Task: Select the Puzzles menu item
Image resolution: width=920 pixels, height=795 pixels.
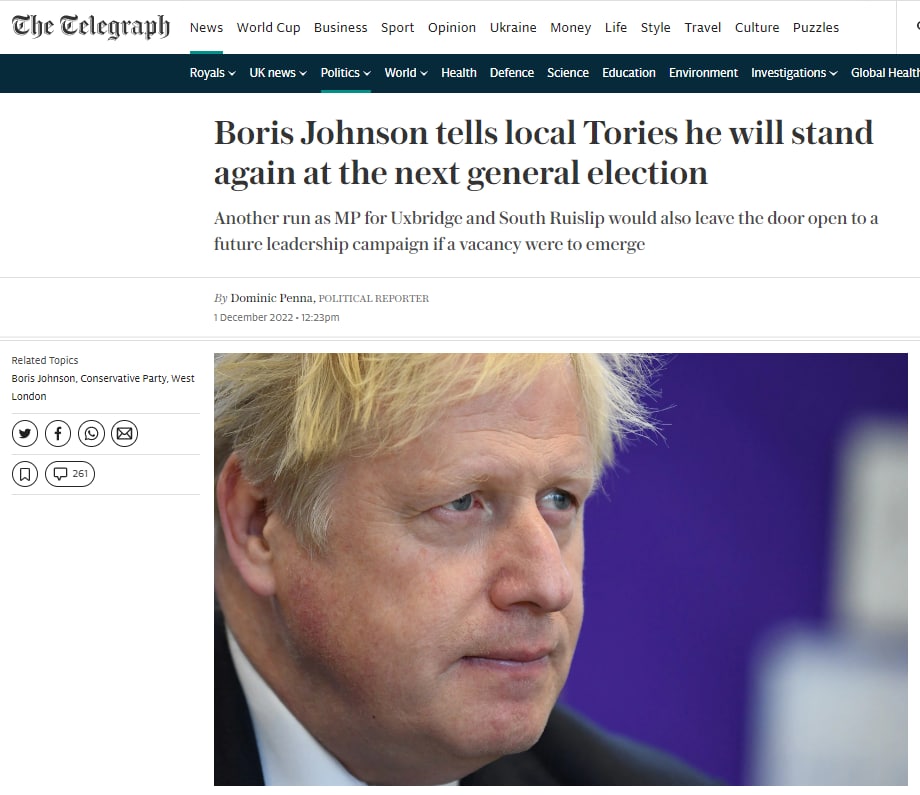Action: click(816, 28)
